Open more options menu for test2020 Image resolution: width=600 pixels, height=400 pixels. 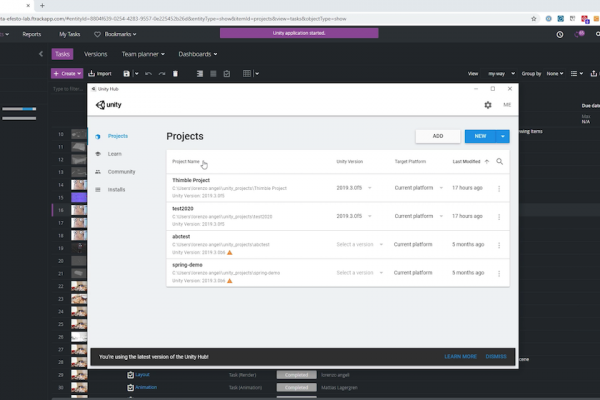(499, 217)
